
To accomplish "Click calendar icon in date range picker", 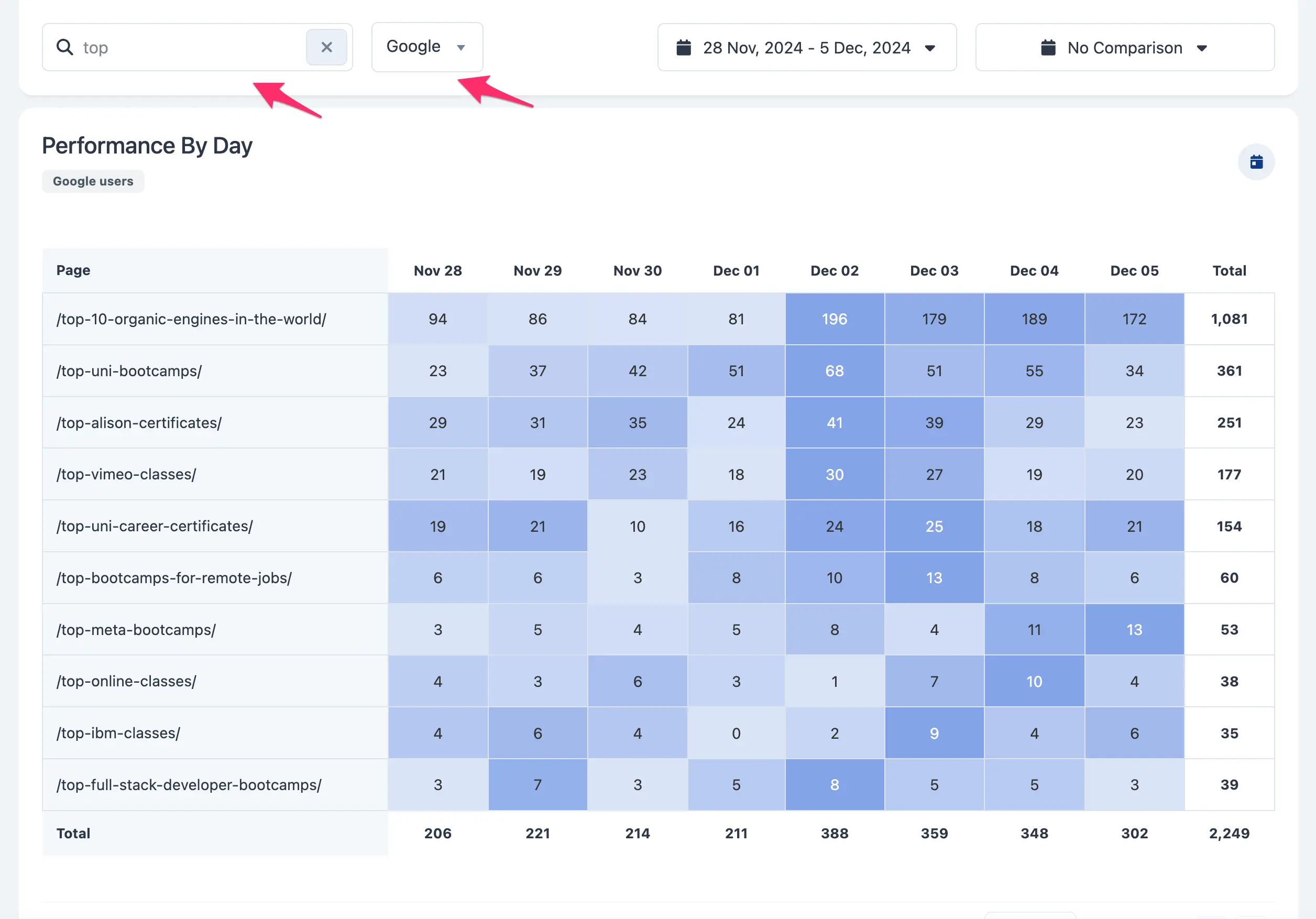I will pos(683,48).
